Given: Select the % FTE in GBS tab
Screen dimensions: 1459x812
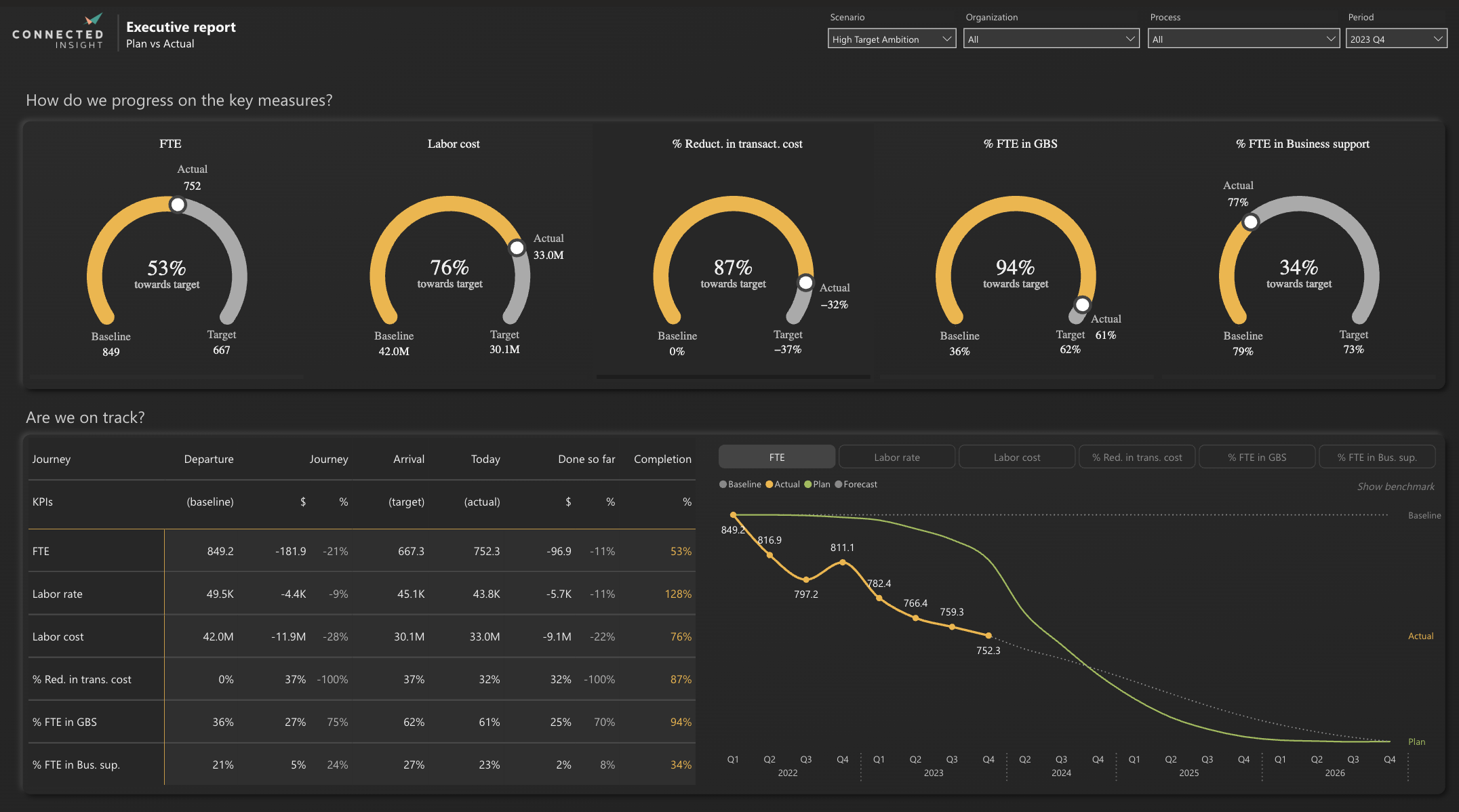Looking at the screenshot, I should click(x=1257, y=457).
